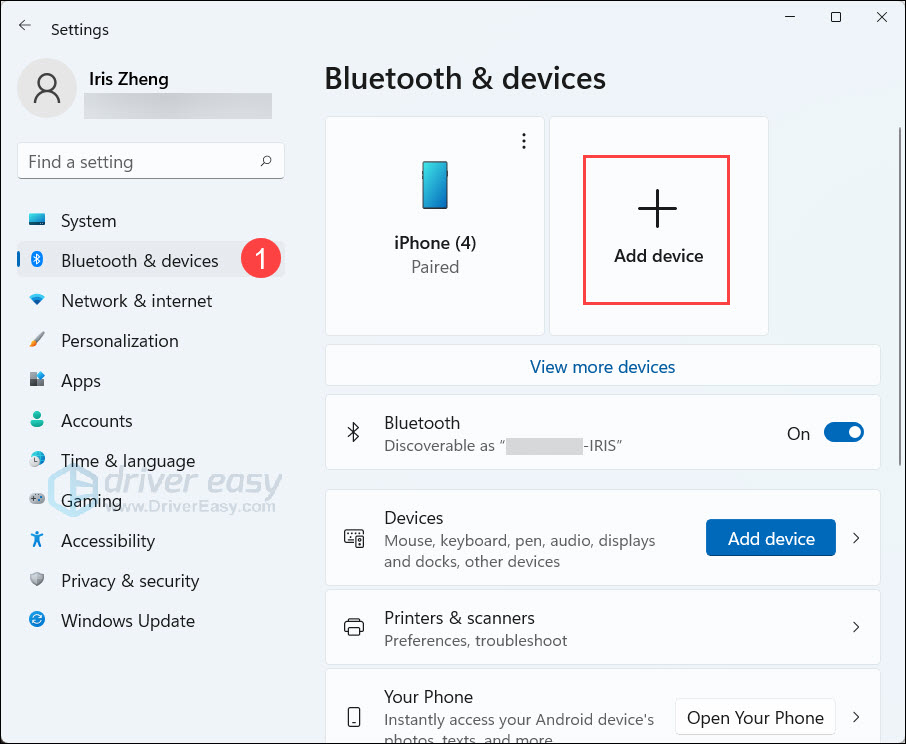Expand Printers & scanners chevron

tap(856, 628)
